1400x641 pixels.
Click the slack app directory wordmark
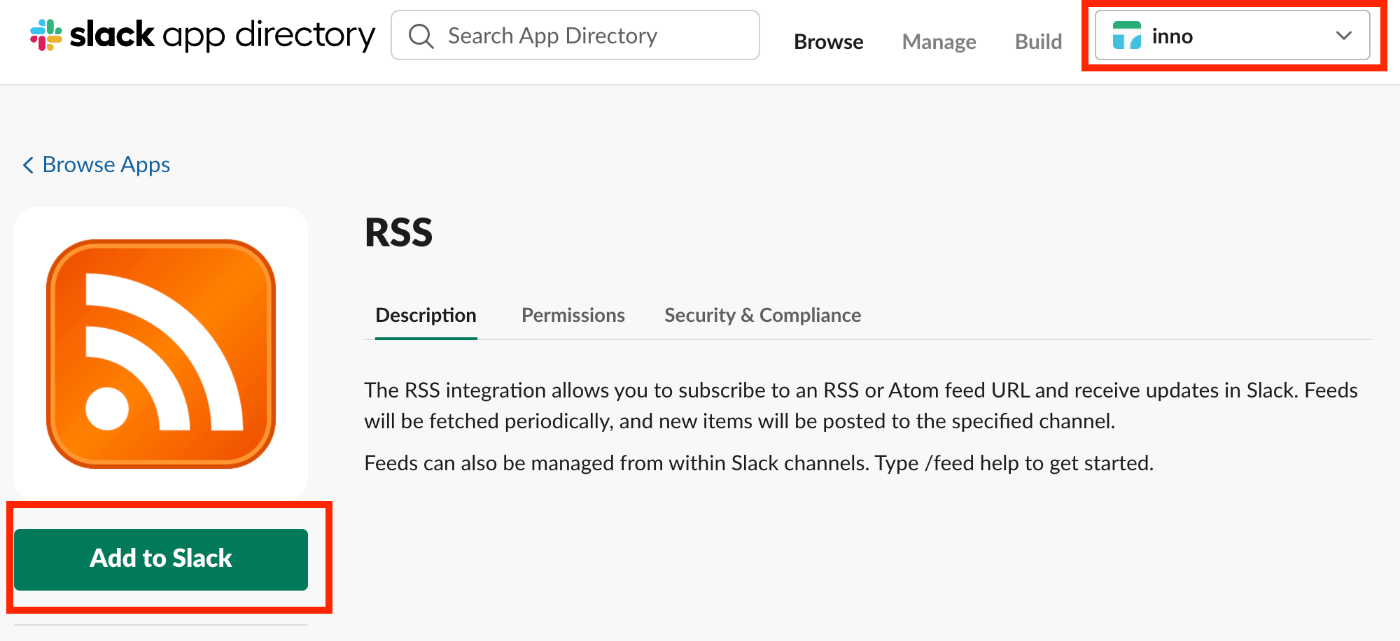pyautogui.click(x=222, y=37)
